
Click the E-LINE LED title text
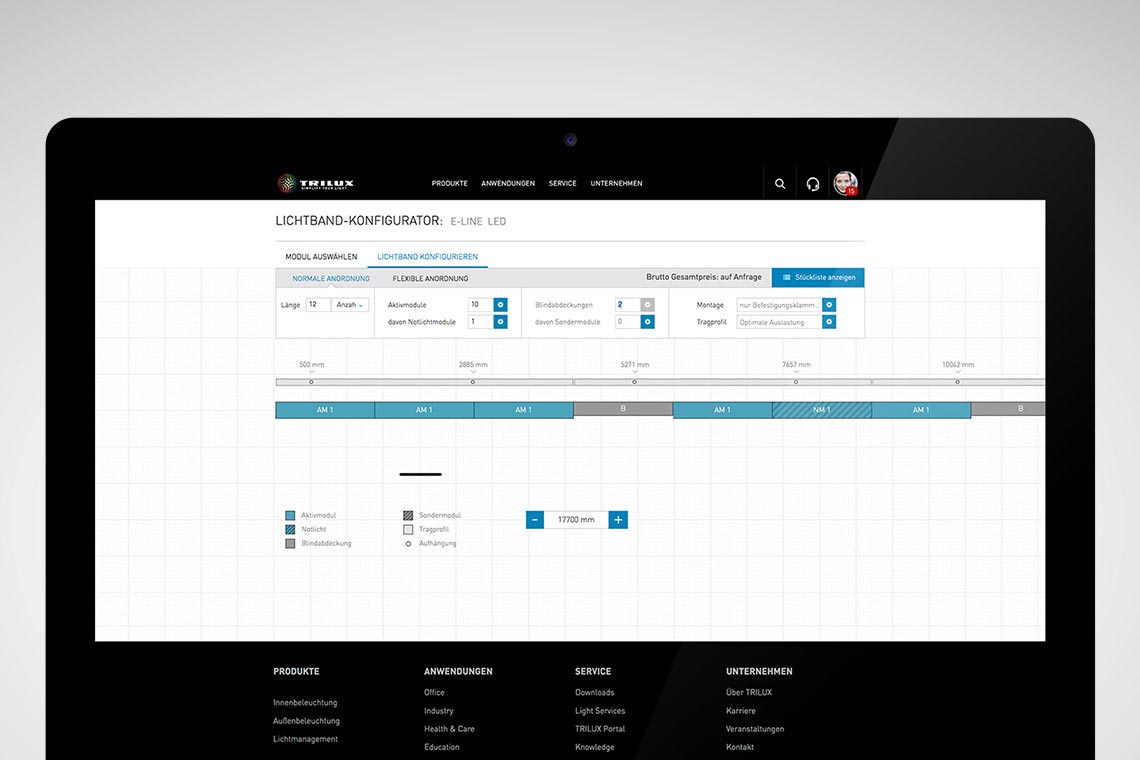click(x=478, y=221)
